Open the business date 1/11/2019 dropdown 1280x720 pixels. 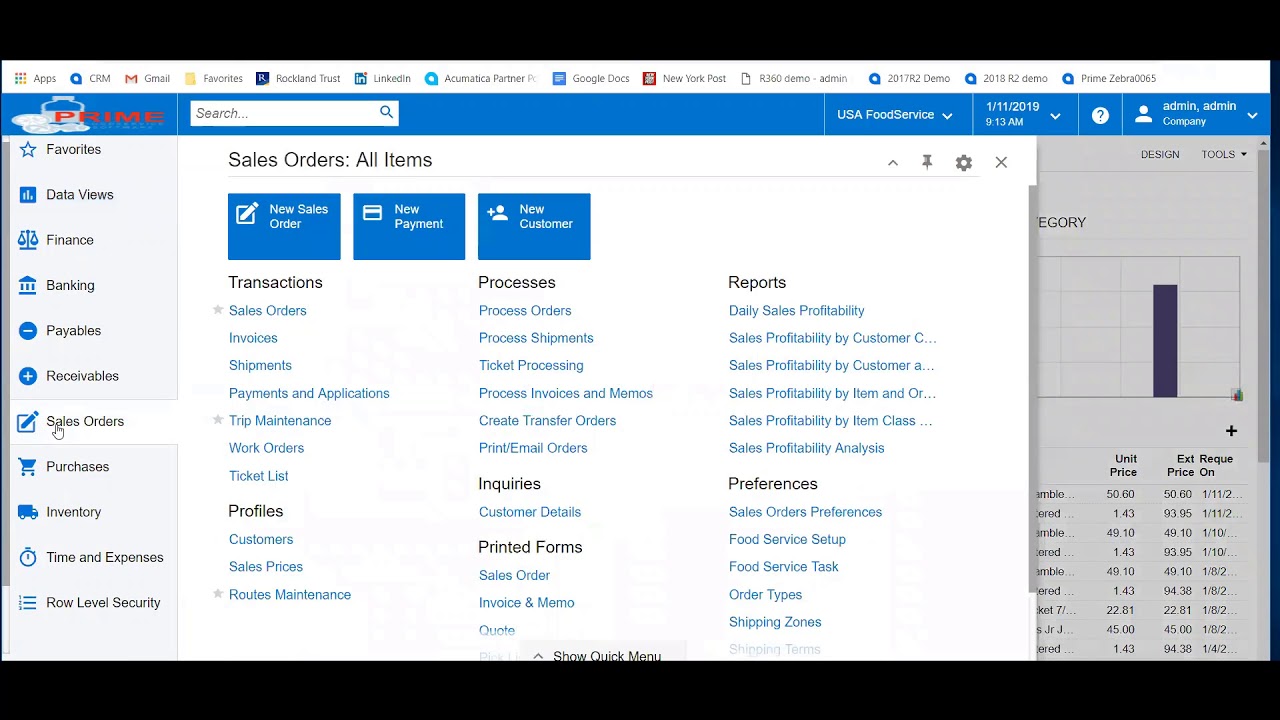pyautogui.click(x=1023, y=114)
